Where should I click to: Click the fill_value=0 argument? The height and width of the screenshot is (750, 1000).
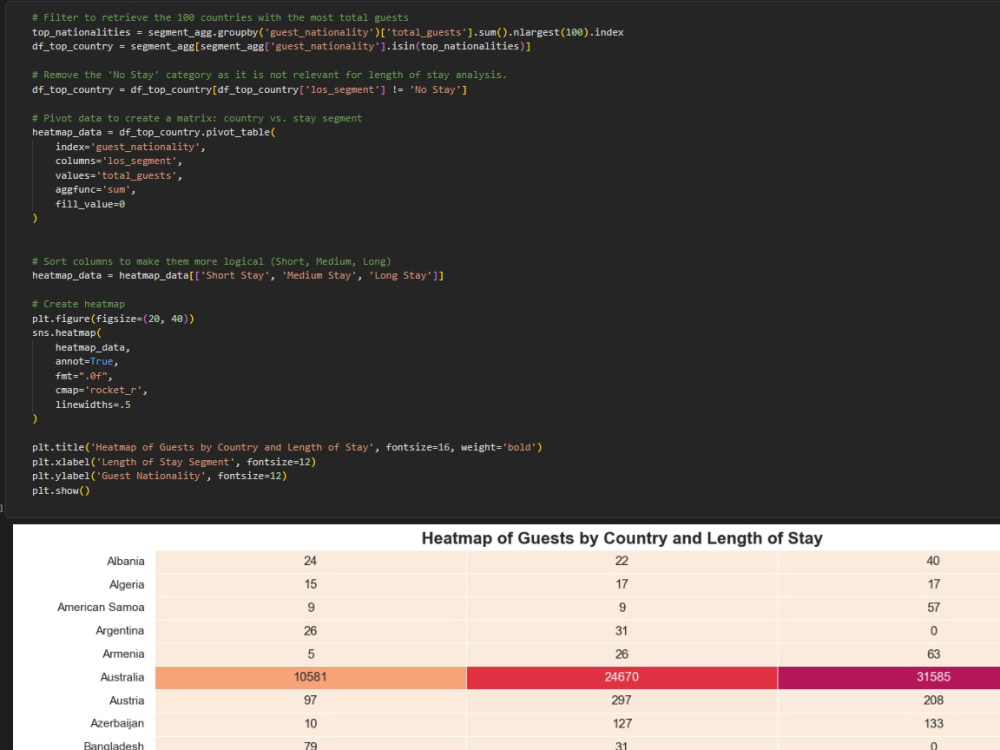click(x=90, y=204)
